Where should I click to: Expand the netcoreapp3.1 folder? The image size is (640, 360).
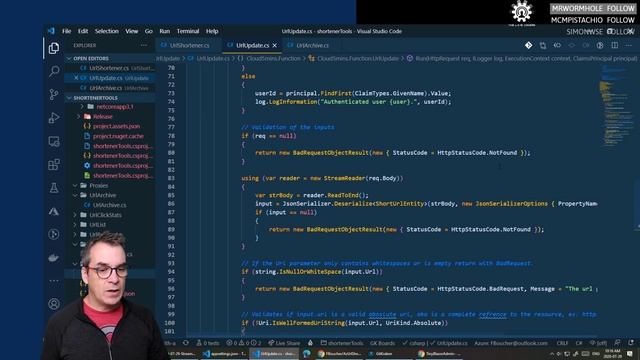pos(110,107)
